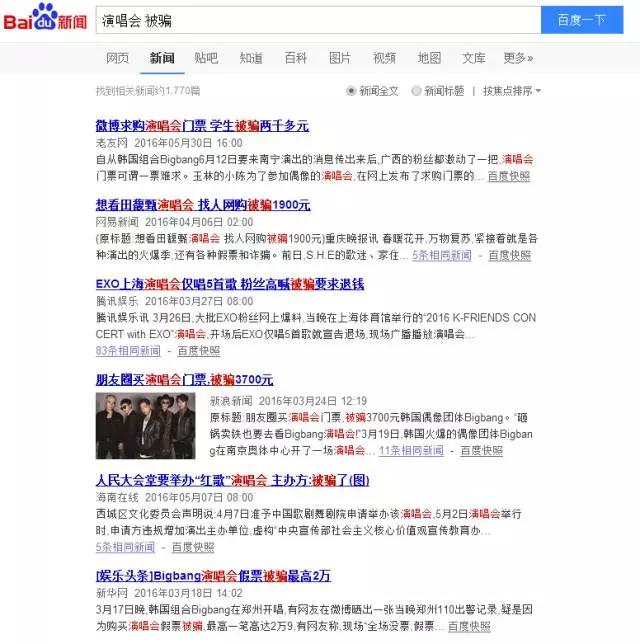The width and height of the screenshot is (640, 644).
Task: Open headline 微博求购演唱会门票 学生被骗两千多元
Action: click(202, 126)
